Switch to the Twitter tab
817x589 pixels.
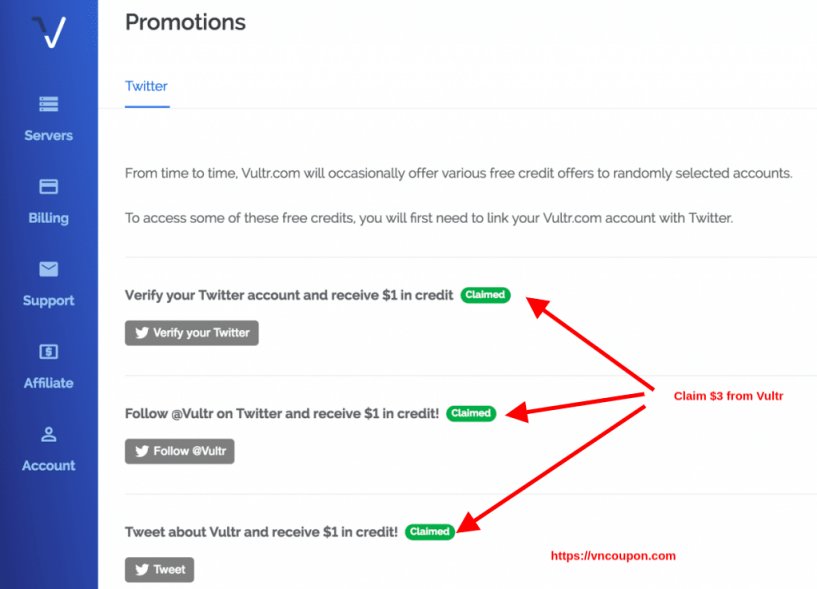click(146, 86)
